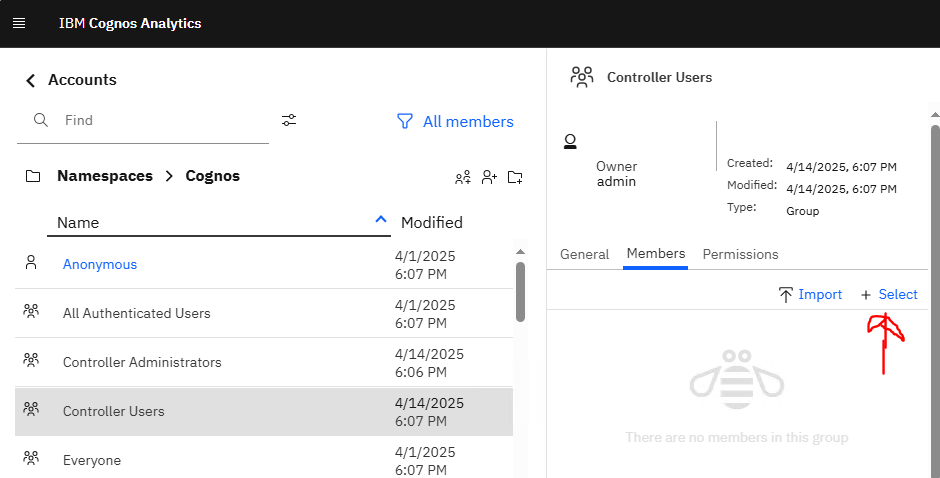Screen dimensions: 940x478
Task: Click Namespaces in the breadcrumb
Action: point(105,176)
